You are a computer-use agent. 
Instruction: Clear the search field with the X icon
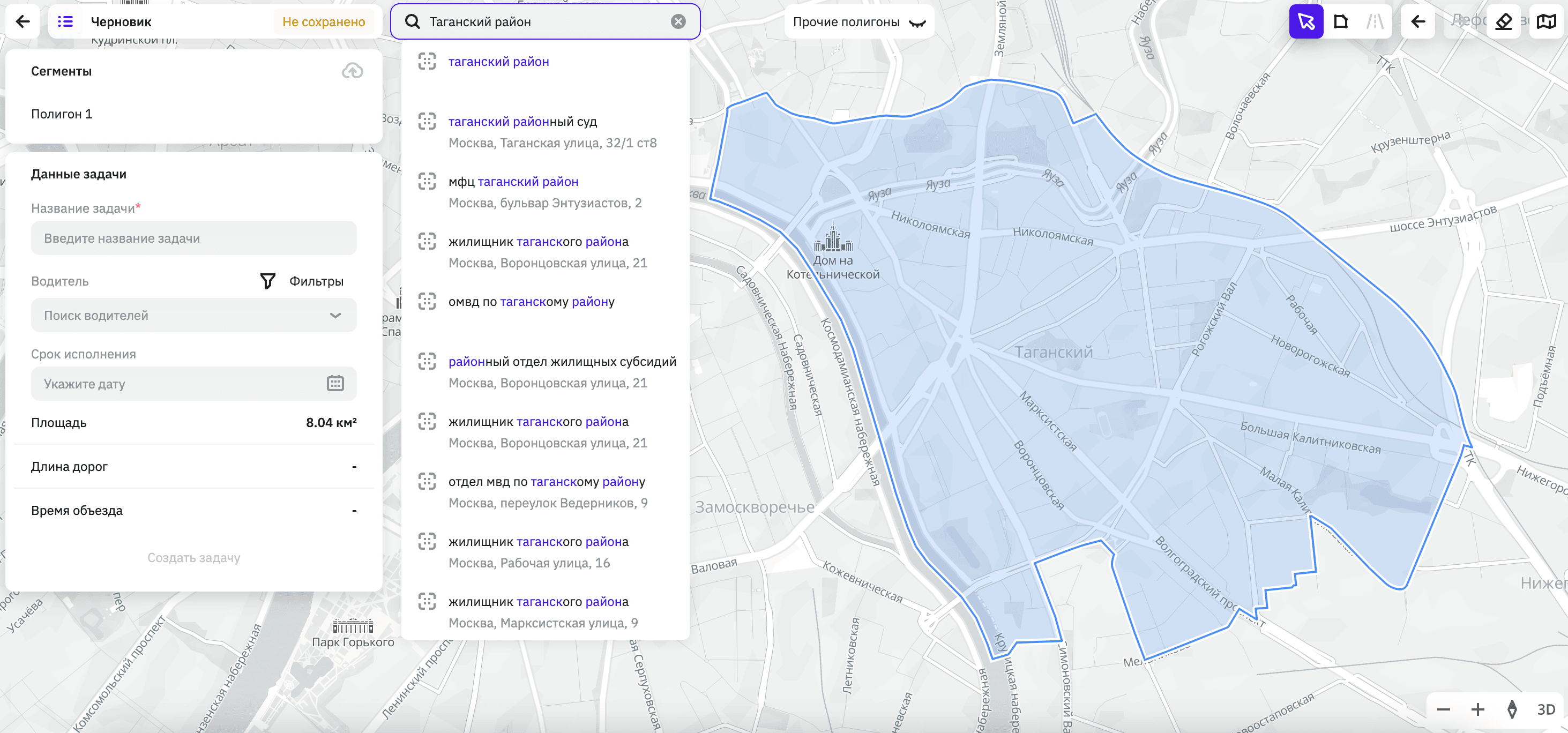[677, 21]
